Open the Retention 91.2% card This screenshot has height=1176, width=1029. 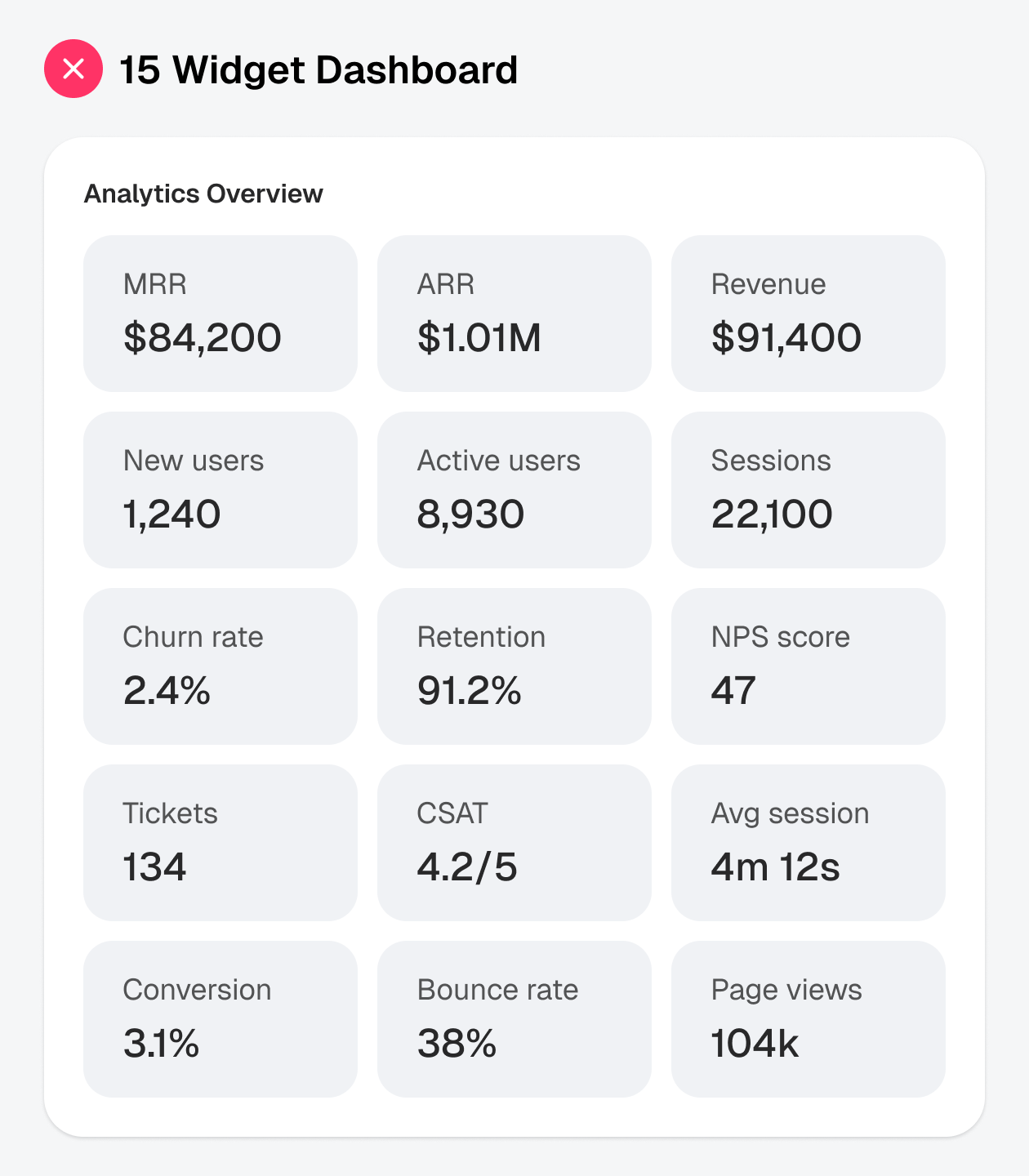pos(514,666)
